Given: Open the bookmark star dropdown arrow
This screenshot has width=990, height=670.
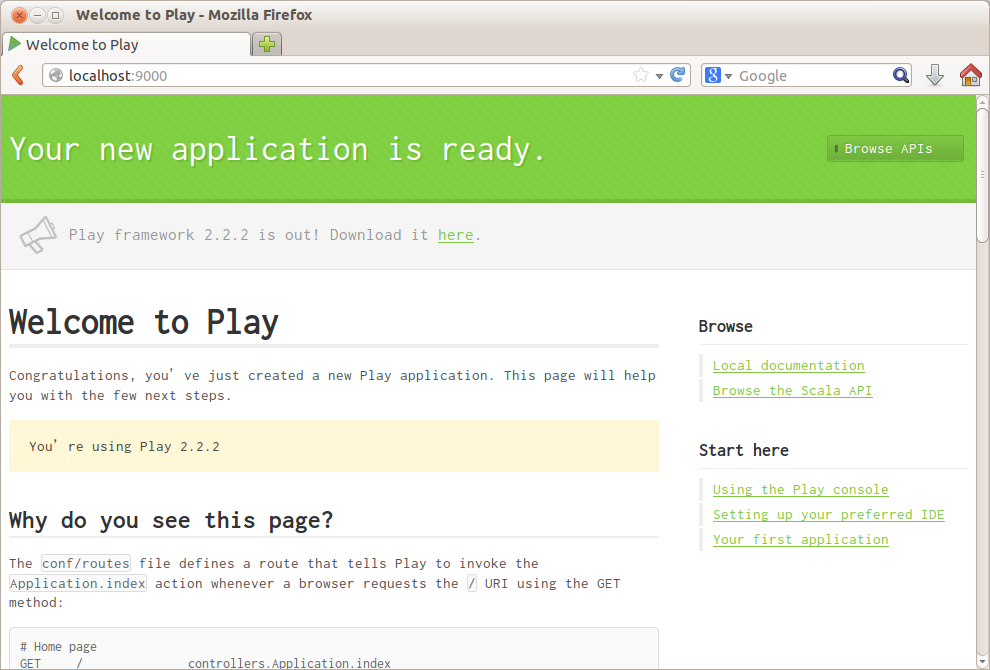Looking at the screenshot, I should pos(657,75).
